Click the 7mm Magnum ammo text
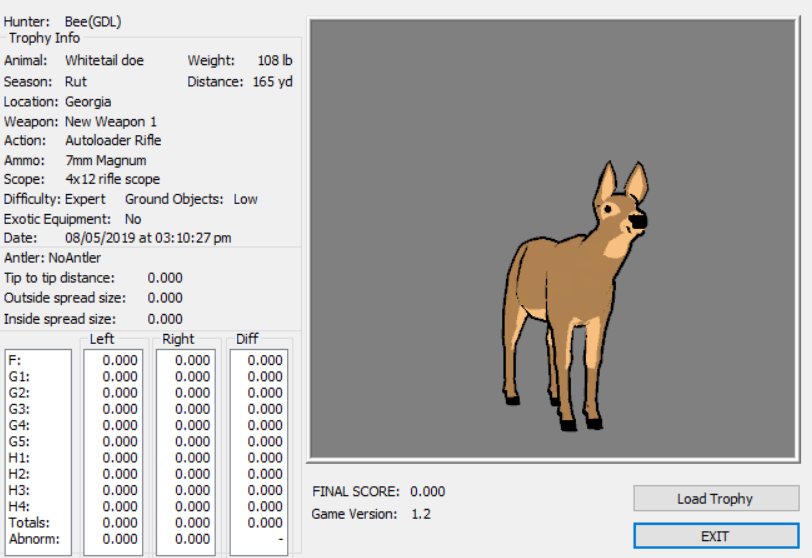The height and width of the screenshot is (558, 812). coord(106,160)
